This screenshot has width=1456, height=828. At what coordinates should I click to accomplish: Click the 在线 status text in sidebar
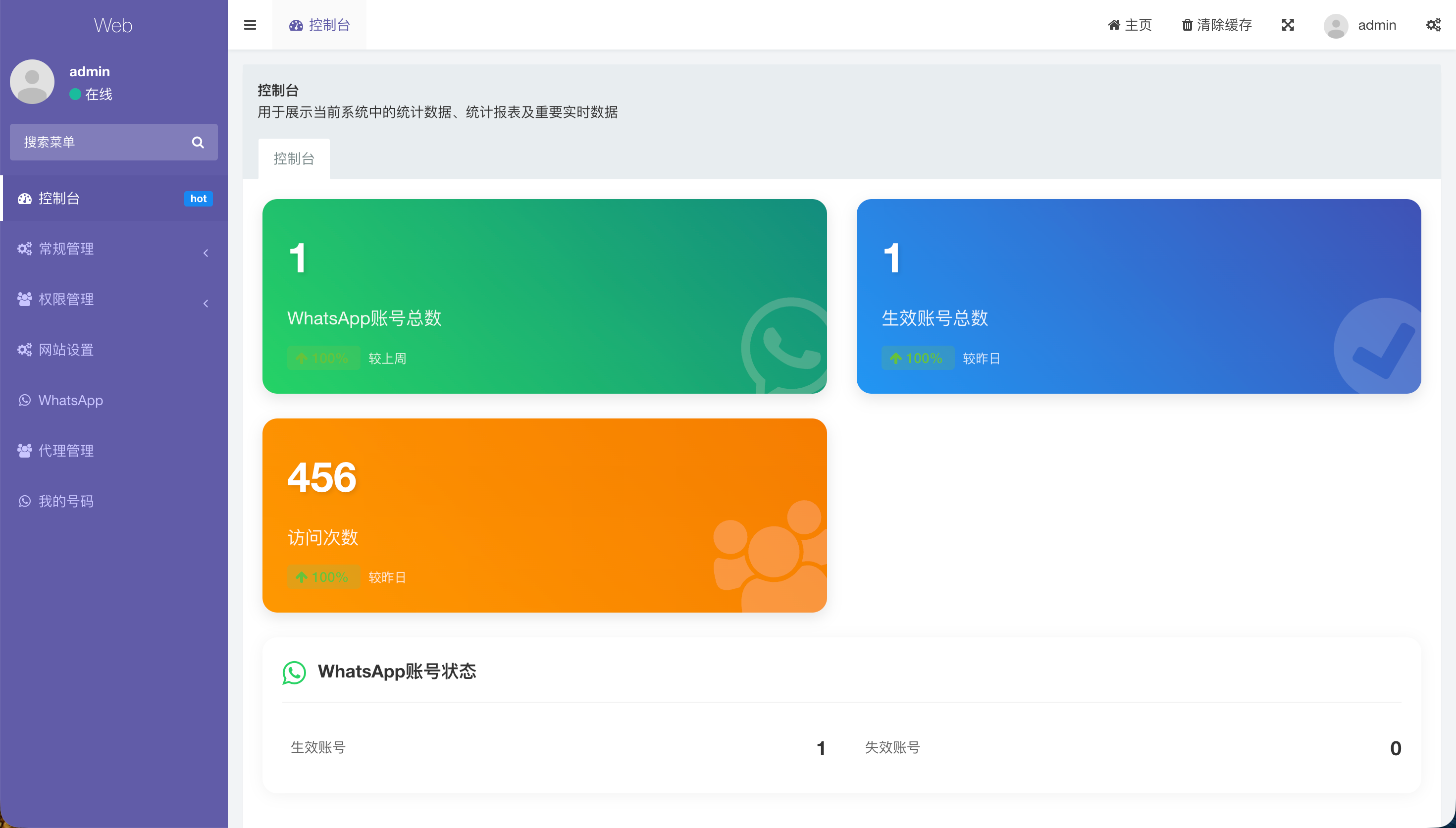pos(99,95)
